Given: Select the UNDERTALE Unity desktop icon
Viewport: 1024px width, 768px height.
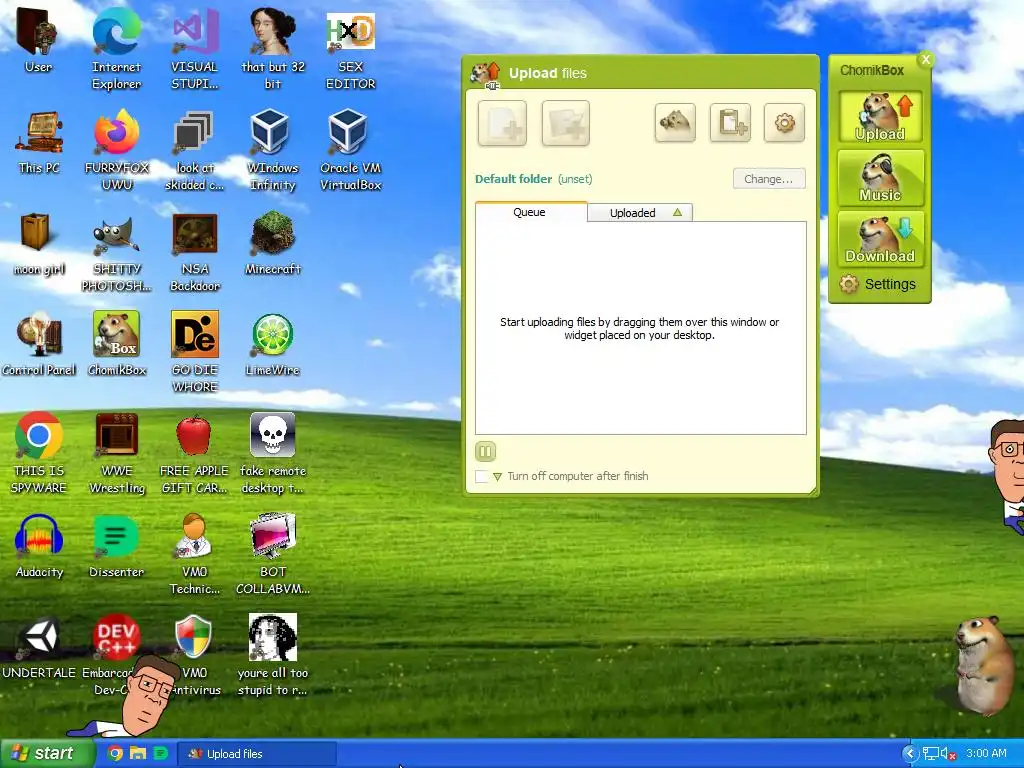Looking at the screenshot, I should click(x=39, y=647).
